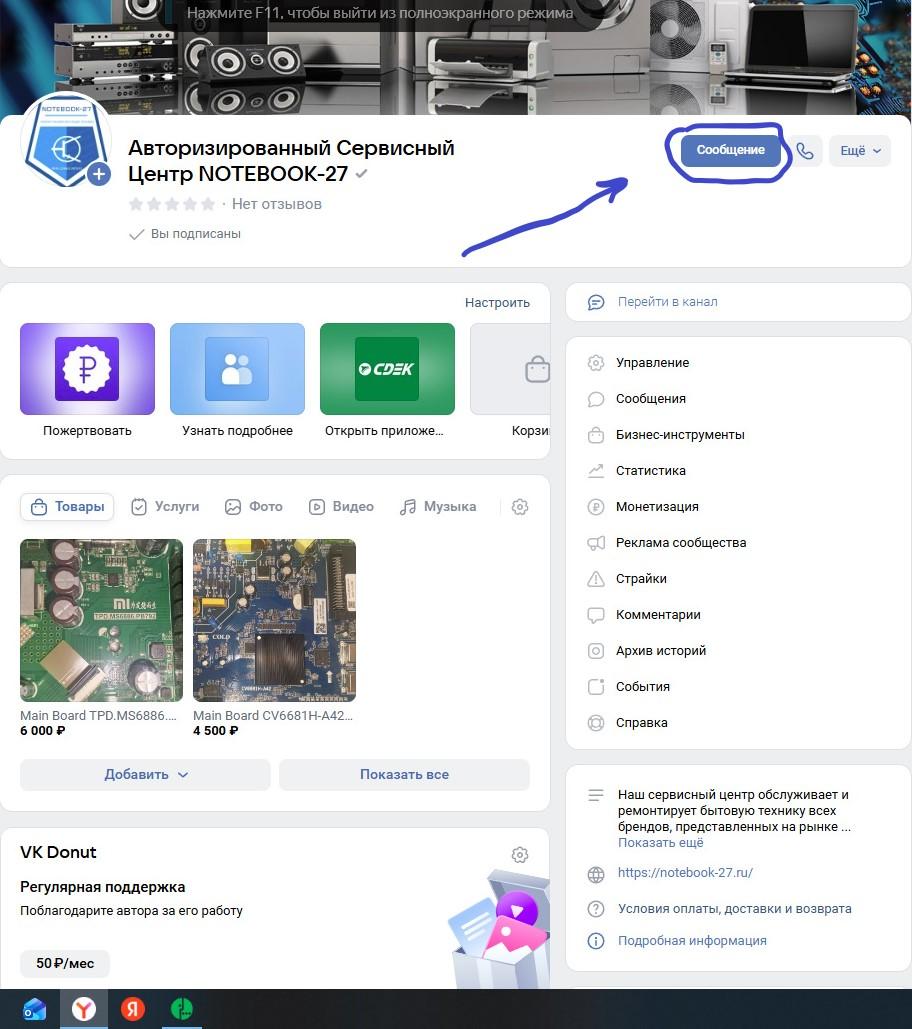
Task: Open the VK Donut gear settings
Action: click(x=519, y=855)
